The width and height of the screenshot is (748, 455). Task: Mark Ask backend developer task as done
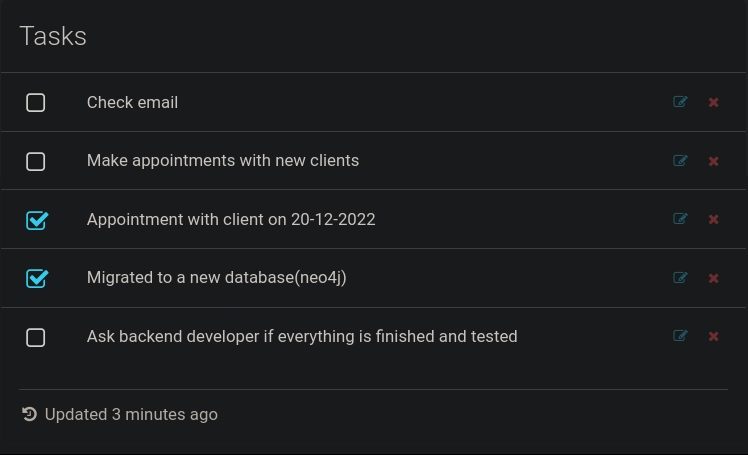pyautogui.click(x=36, y=337)
